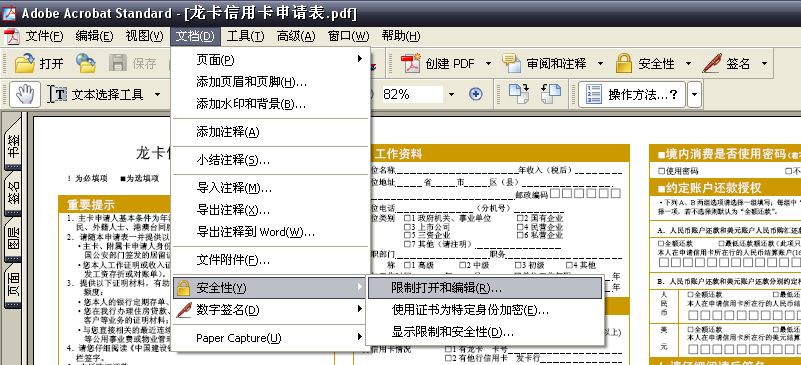Open dropdown arrow next to 审阅和注释
The image size is (801, 365).
tap(600, 64)
